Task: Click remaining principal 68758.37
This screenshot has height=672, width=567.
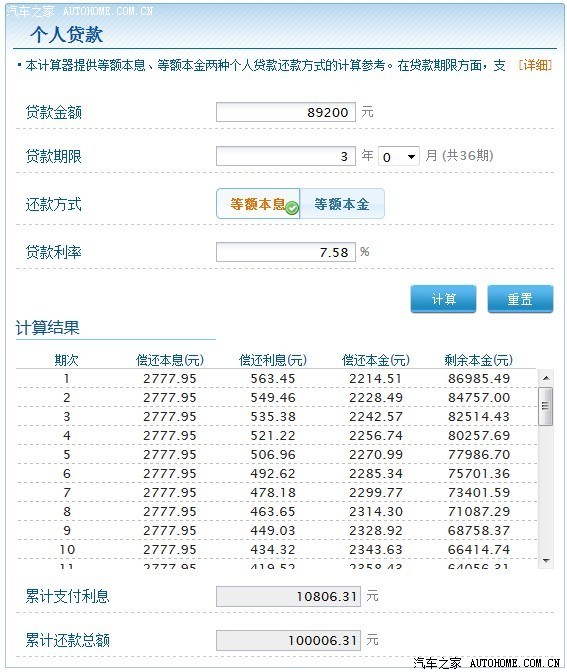Action: tap(479, 531)
